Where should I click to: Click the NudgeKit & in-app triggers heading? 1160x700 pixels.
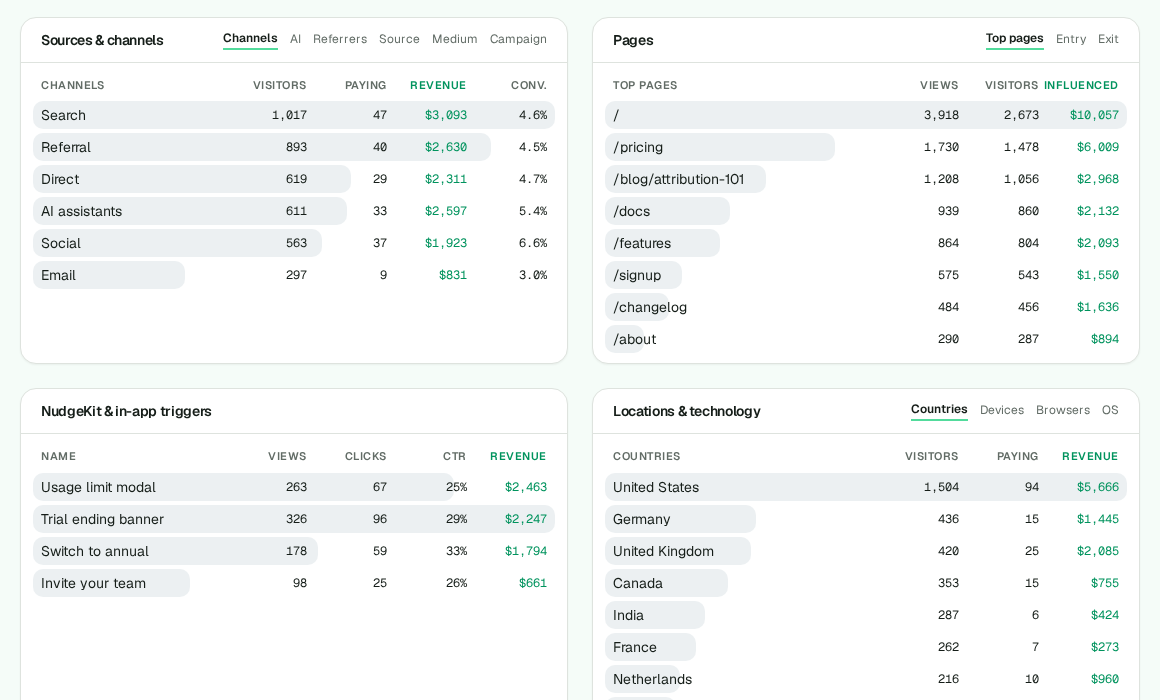point(127,411)
